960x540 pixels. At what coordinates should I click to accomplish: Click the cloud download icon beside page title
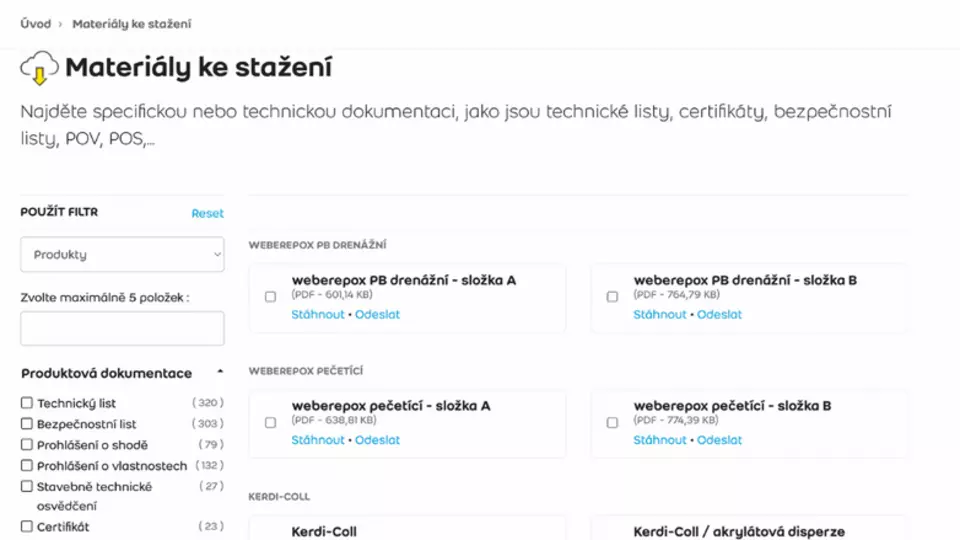39,67
